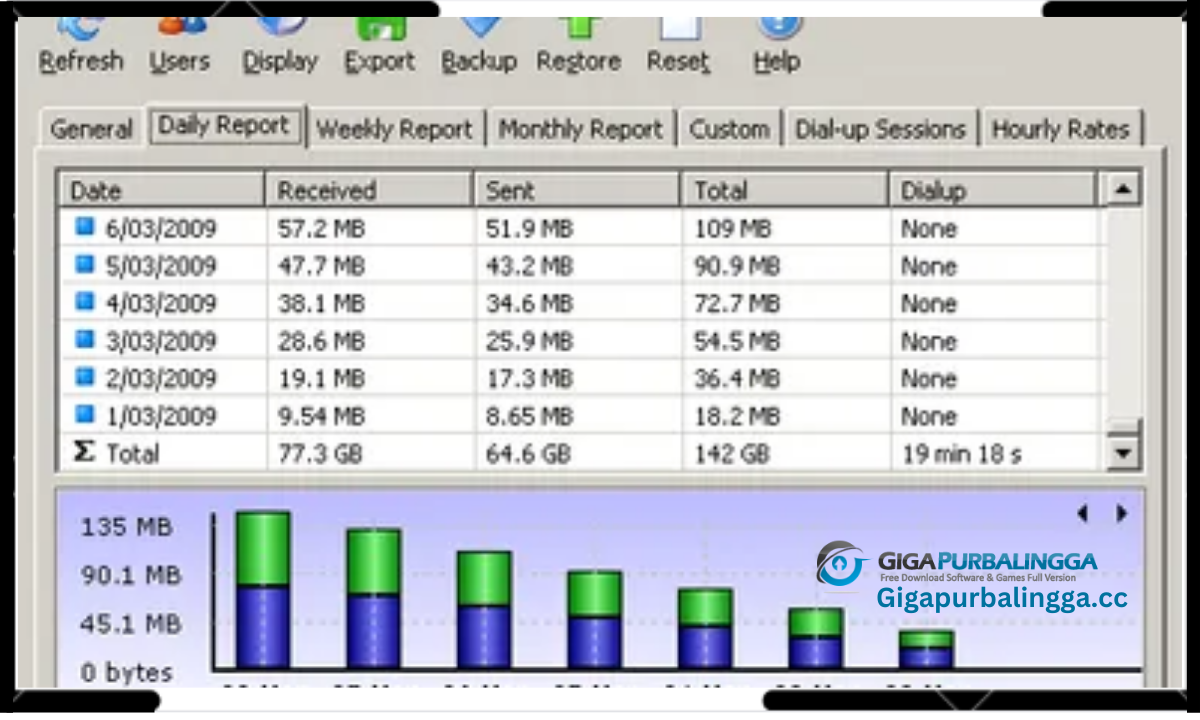Click the 19.1 MB received value
Screen dimensions: 1200x720
(x=321, y=379)
